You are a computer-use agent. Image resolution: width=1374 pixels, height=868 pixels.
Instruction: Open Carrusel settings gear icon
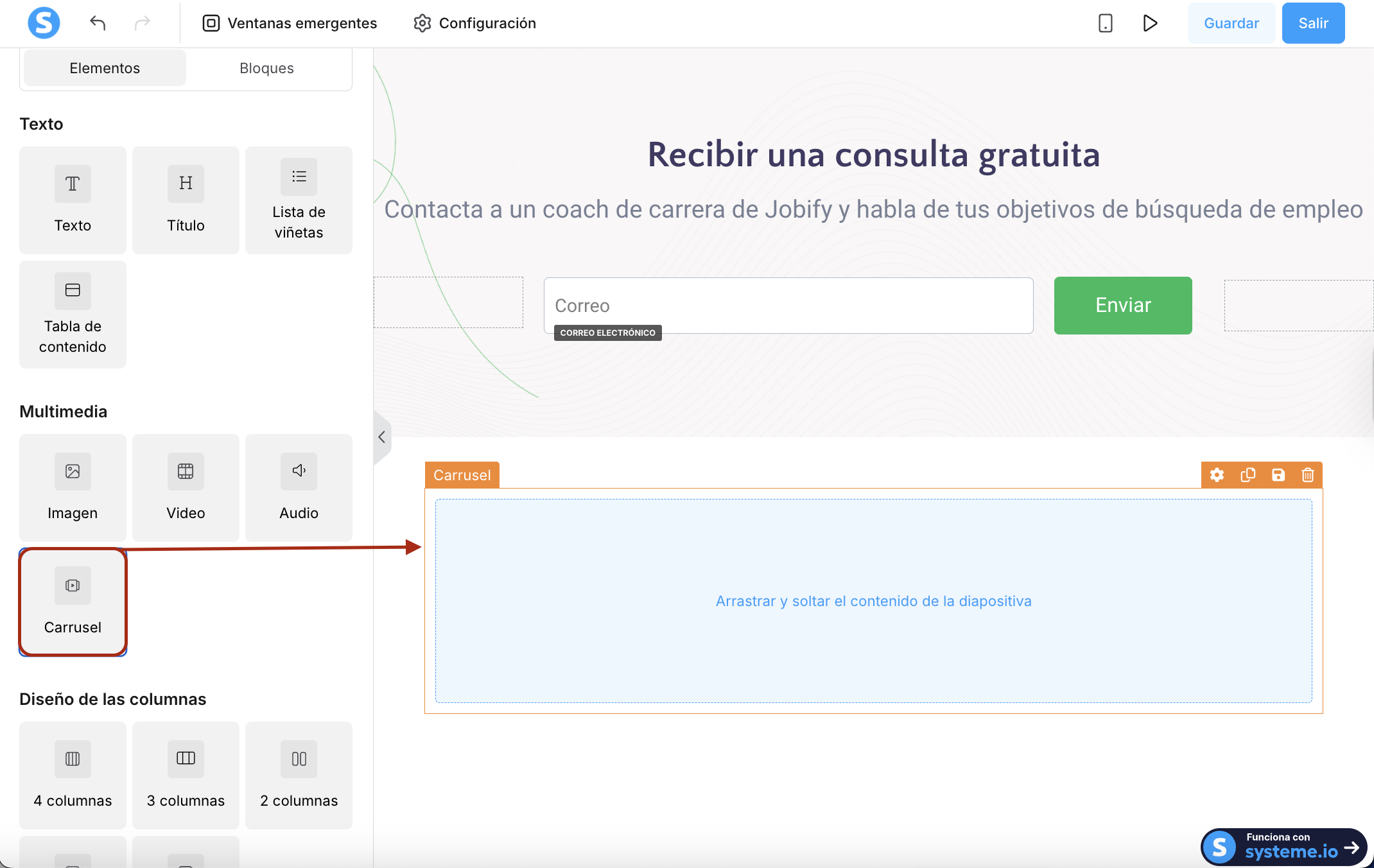[1217, 475]
